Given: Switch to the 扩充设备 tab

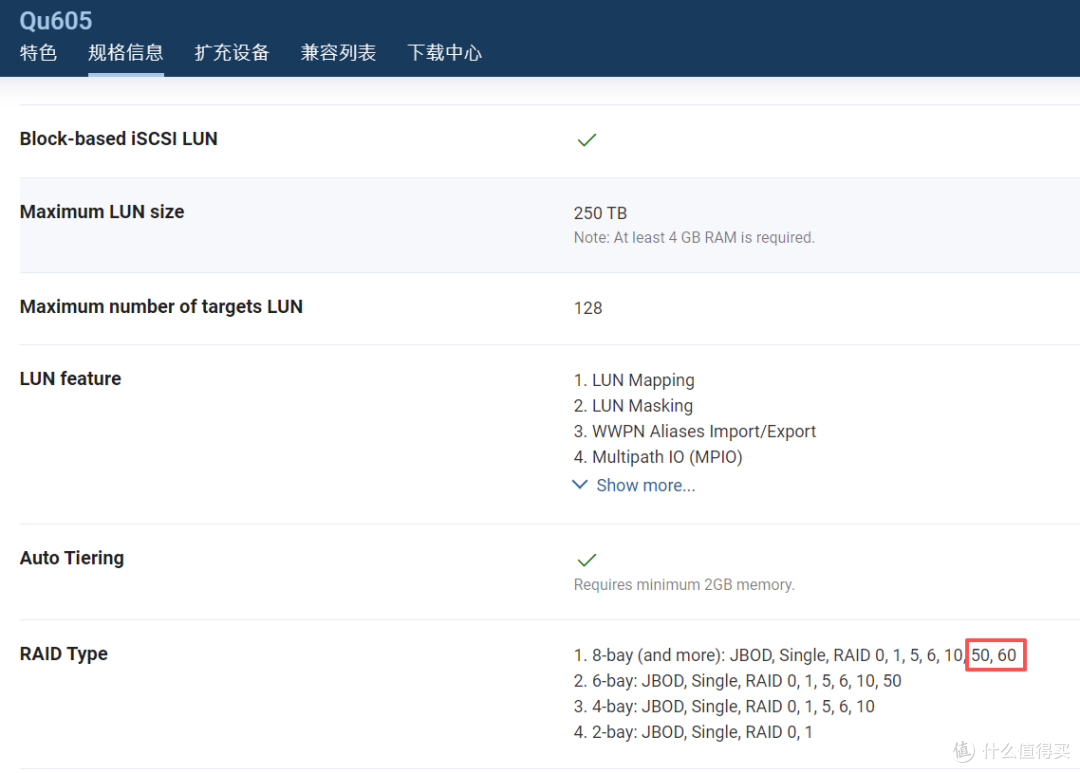Looking at the screenshot, I should pyautogui.click(x=231, y=52).
